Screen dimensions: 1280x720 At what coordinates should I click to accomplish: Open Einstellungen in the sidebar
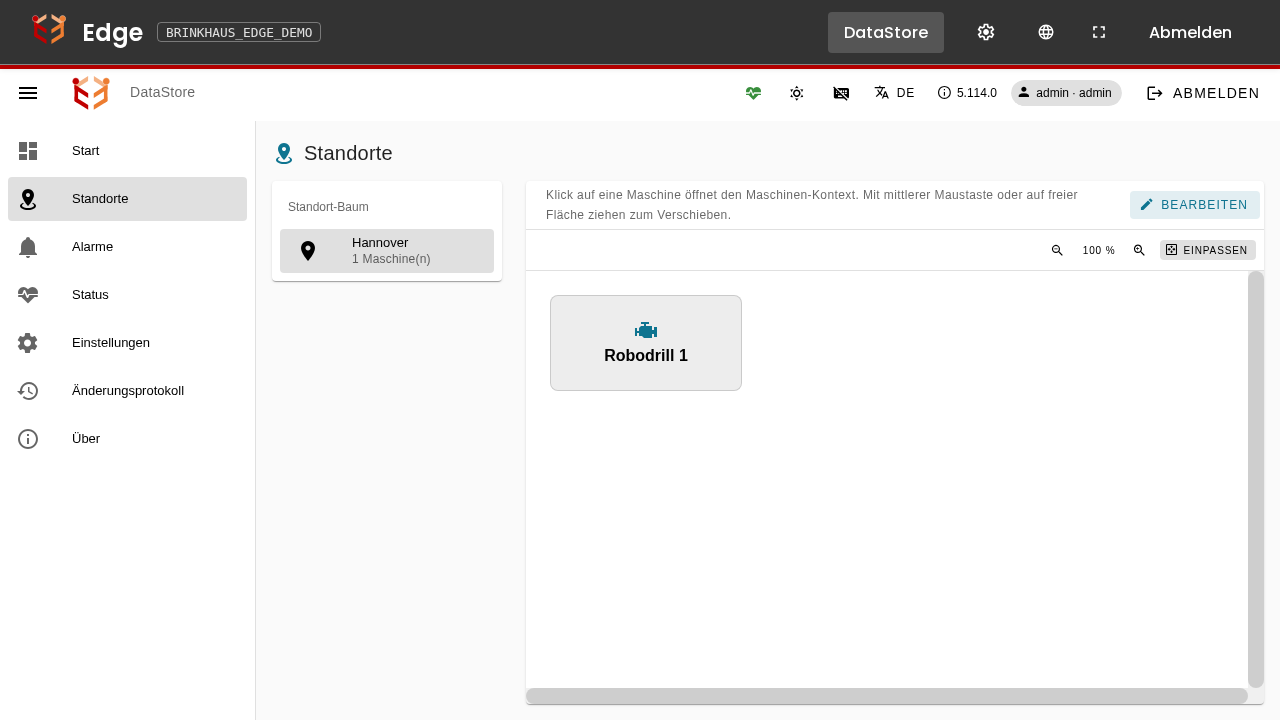127,343
